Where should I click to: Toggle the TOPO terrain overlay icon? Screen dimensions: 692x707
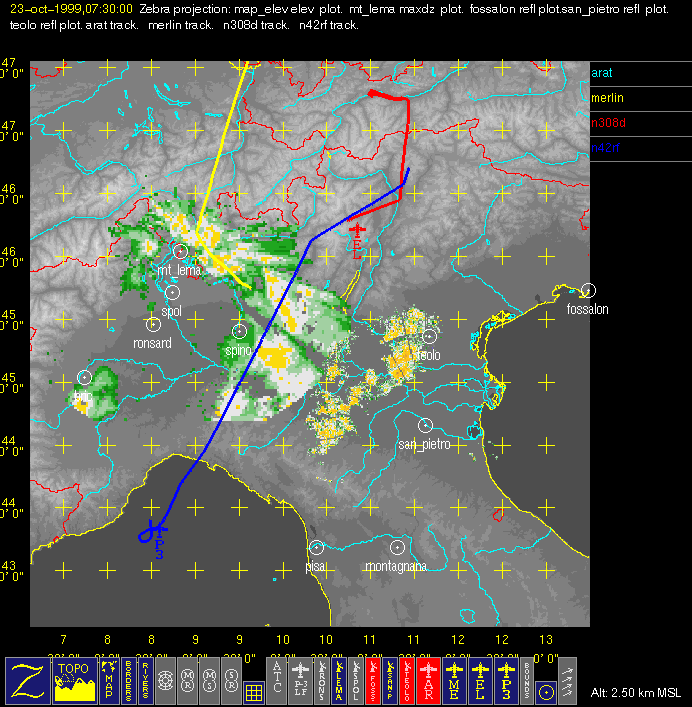point(75,680)
